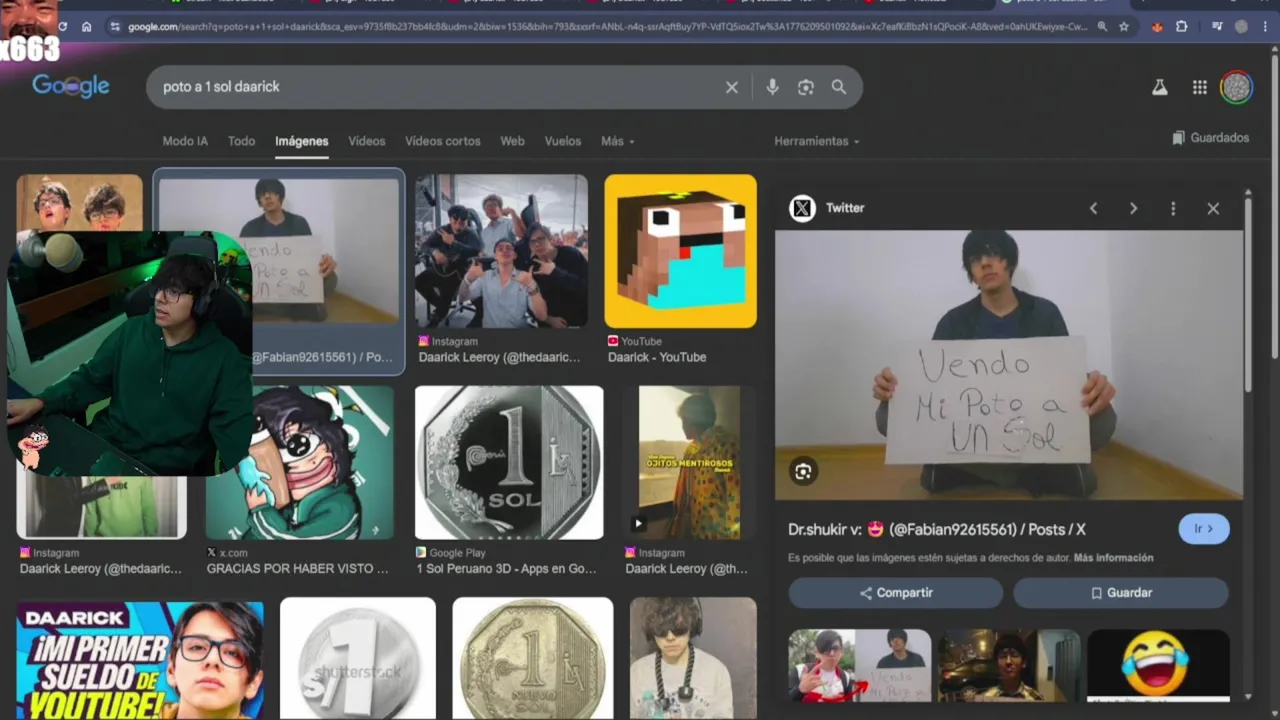
Task: Open the MetaMask fox extension
Action: pos(1158,27)
